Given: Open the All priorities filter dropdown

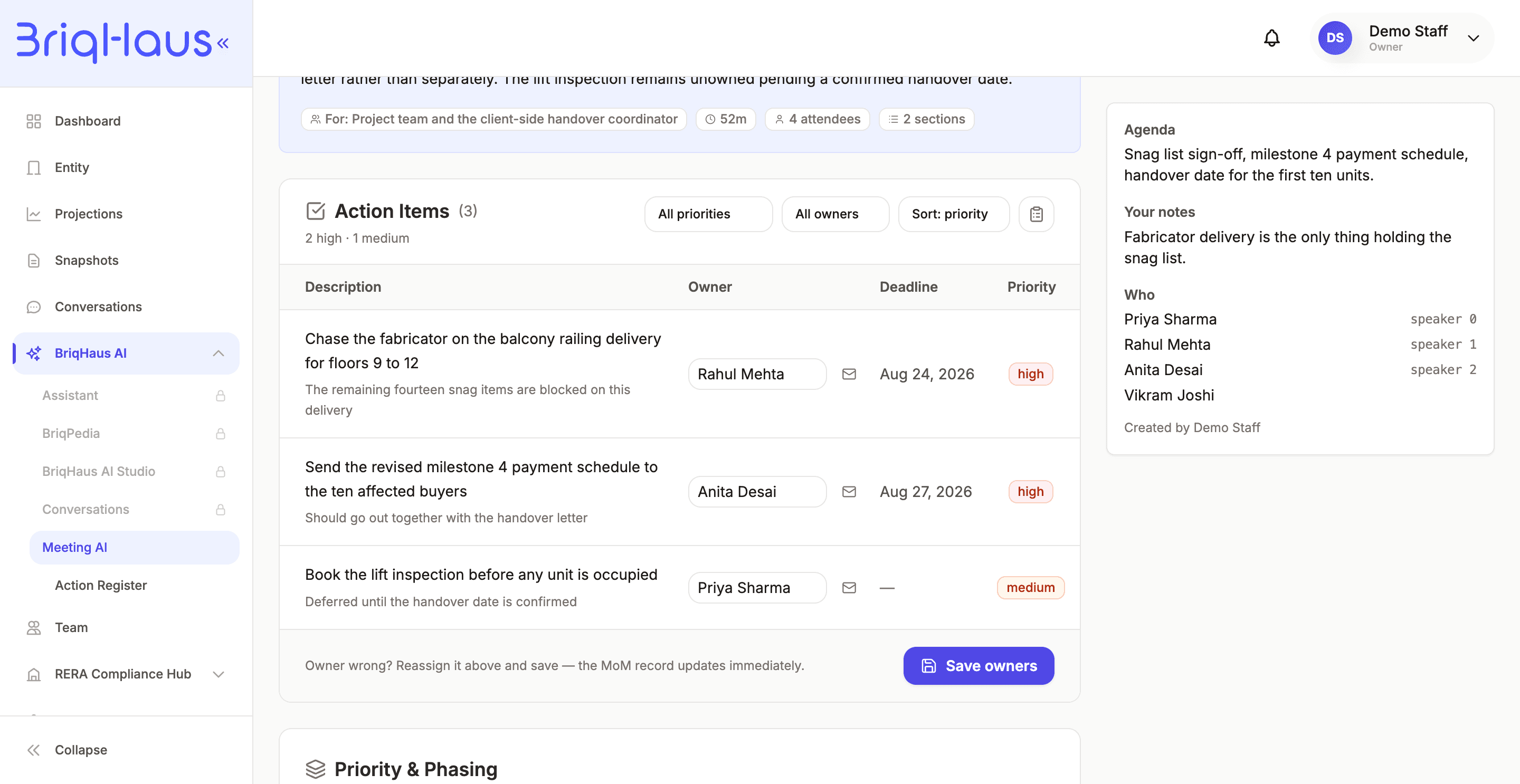Looking at the screenshot, I should coord(708,214).
